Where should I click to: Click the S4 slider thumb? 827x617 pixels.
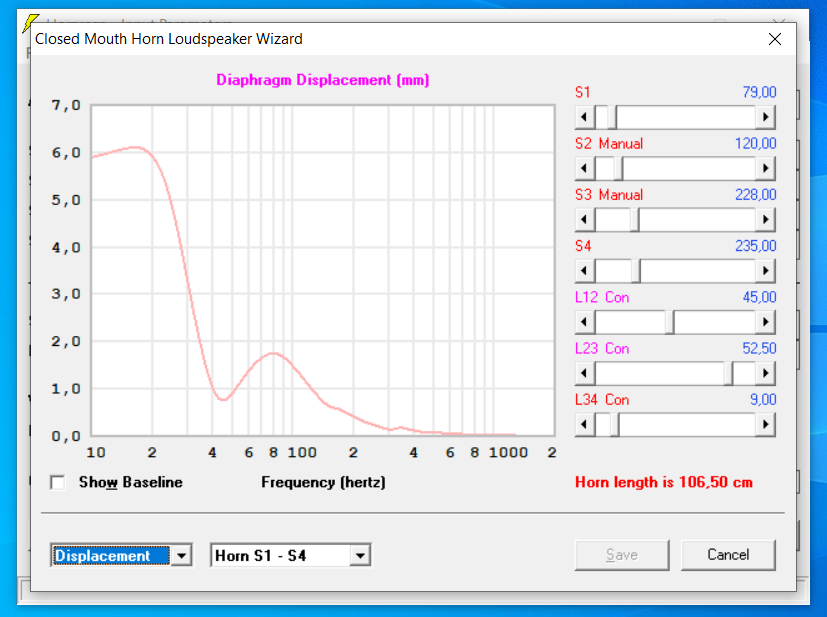[x=636, y=271]
